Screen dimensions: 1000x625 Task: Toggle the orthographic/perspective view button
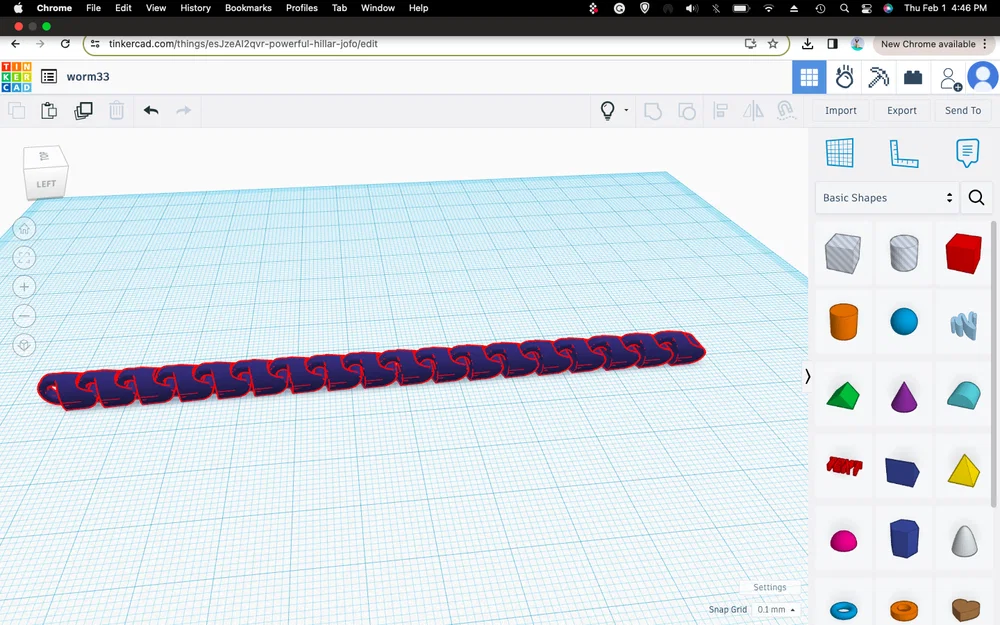tap(25, 345)
